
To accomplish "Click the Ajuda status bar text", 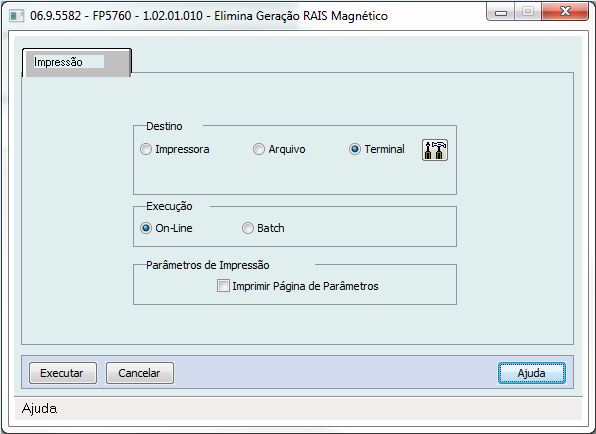I will click(x=40, y=409).
